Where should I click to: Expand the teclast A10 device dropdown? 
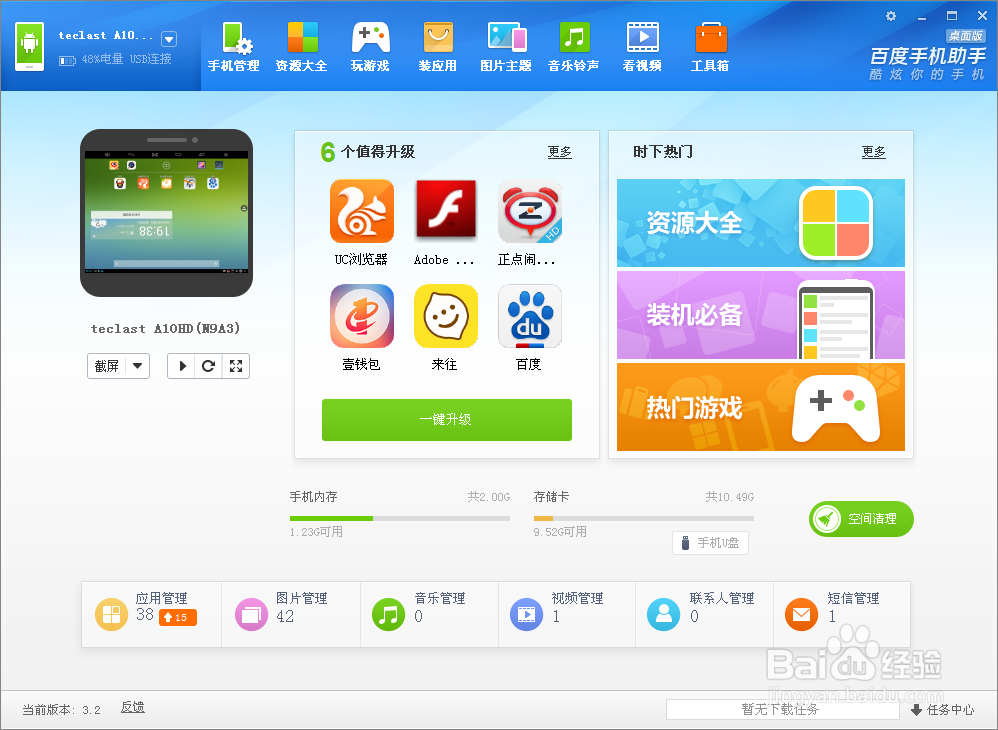[x=169, y=39]
